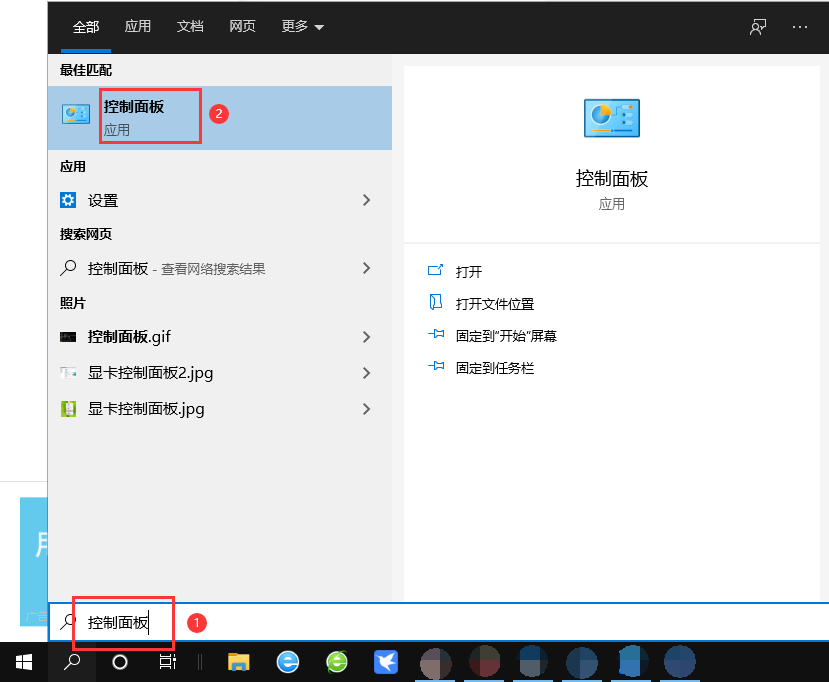The image size is (829, 682).
Task: Click inside the 控制面板 search input field
Action: [x=120, y=622]
